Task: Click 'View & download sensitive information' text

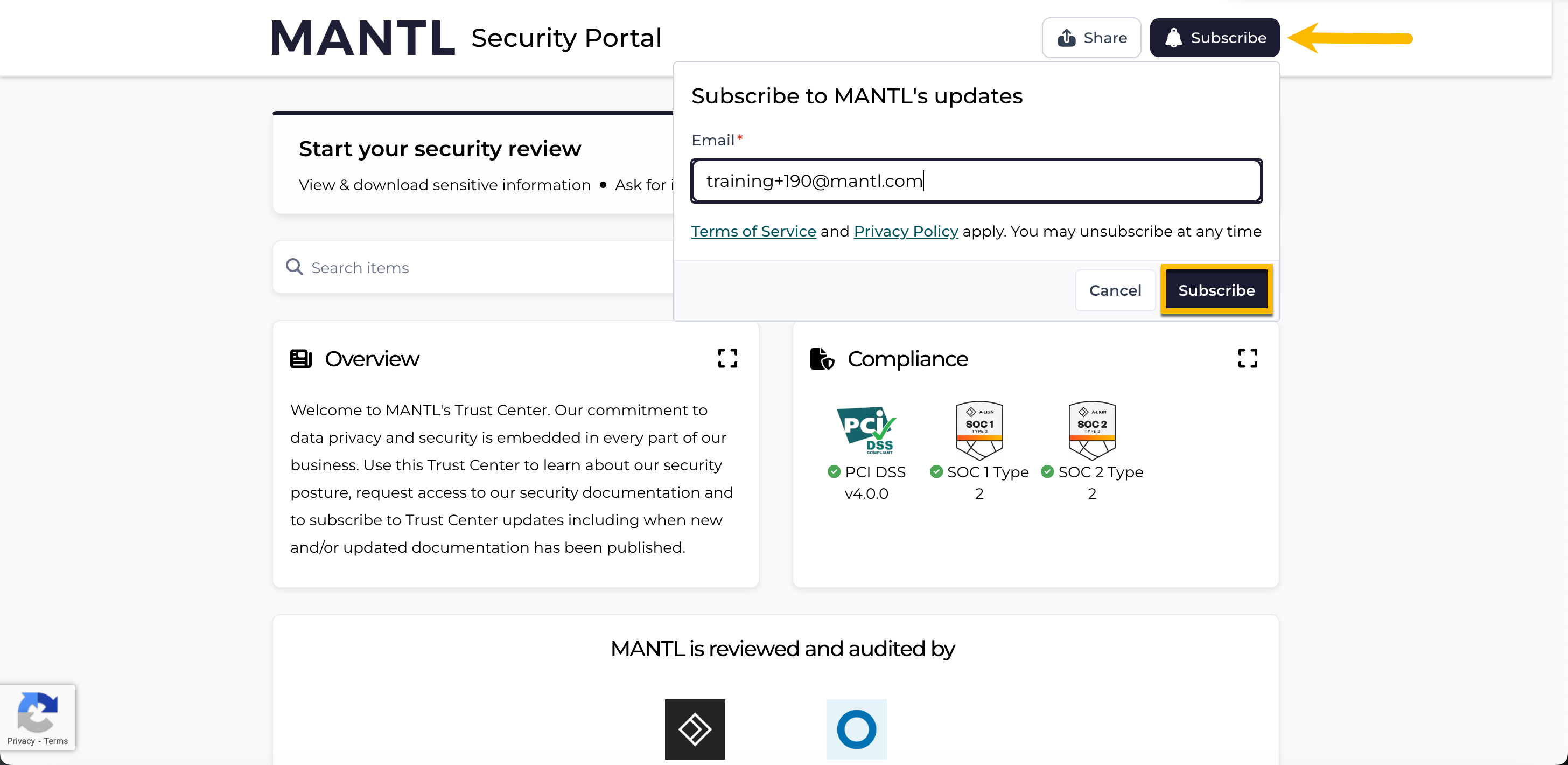Action: coord(444,185)
